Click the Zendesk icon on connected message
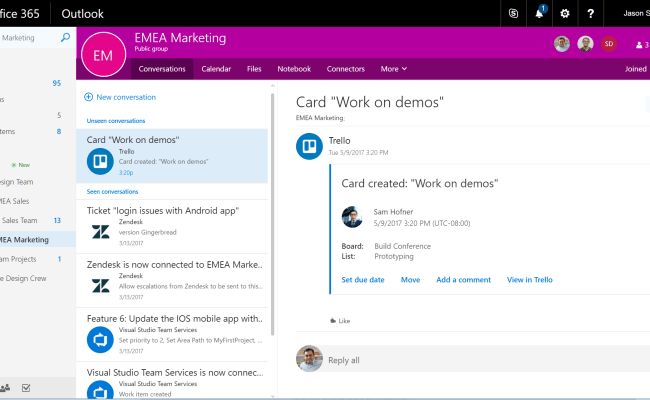The height and width of the screenshot is (400, 650). point(100,286)
